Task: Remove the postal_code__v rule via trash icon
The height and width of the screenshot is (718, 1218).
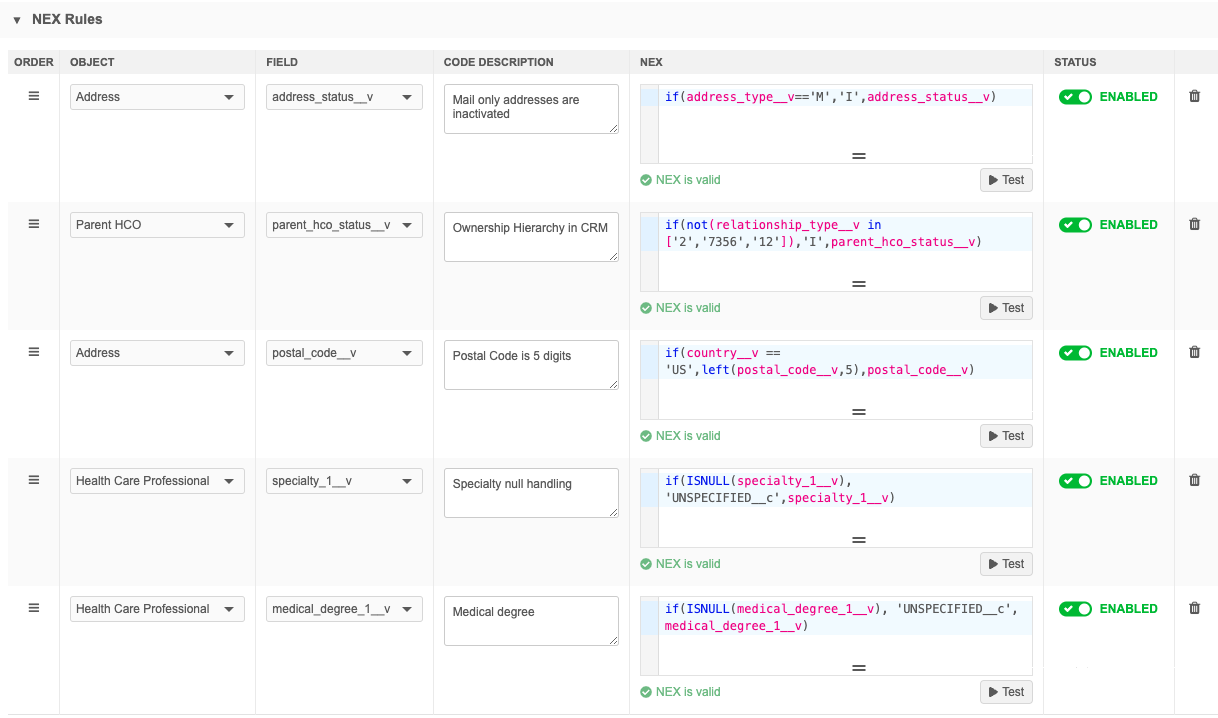Action: 1194,353
